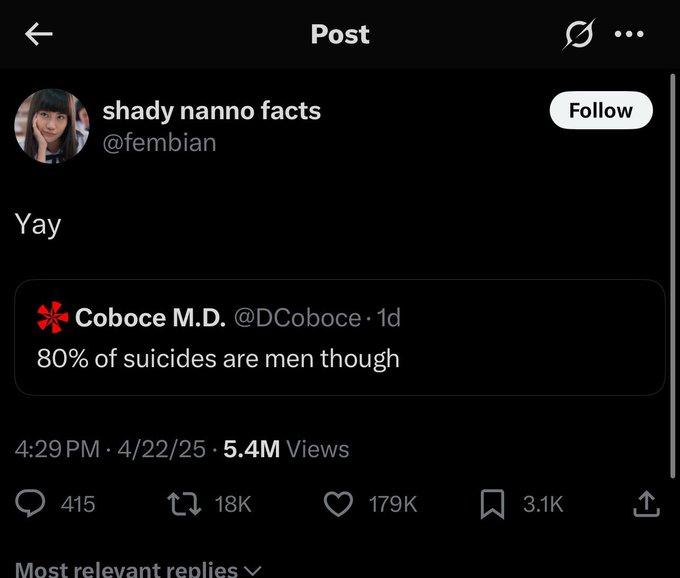
Task: Open the three-dot more options menu
Action: point(629,34)
